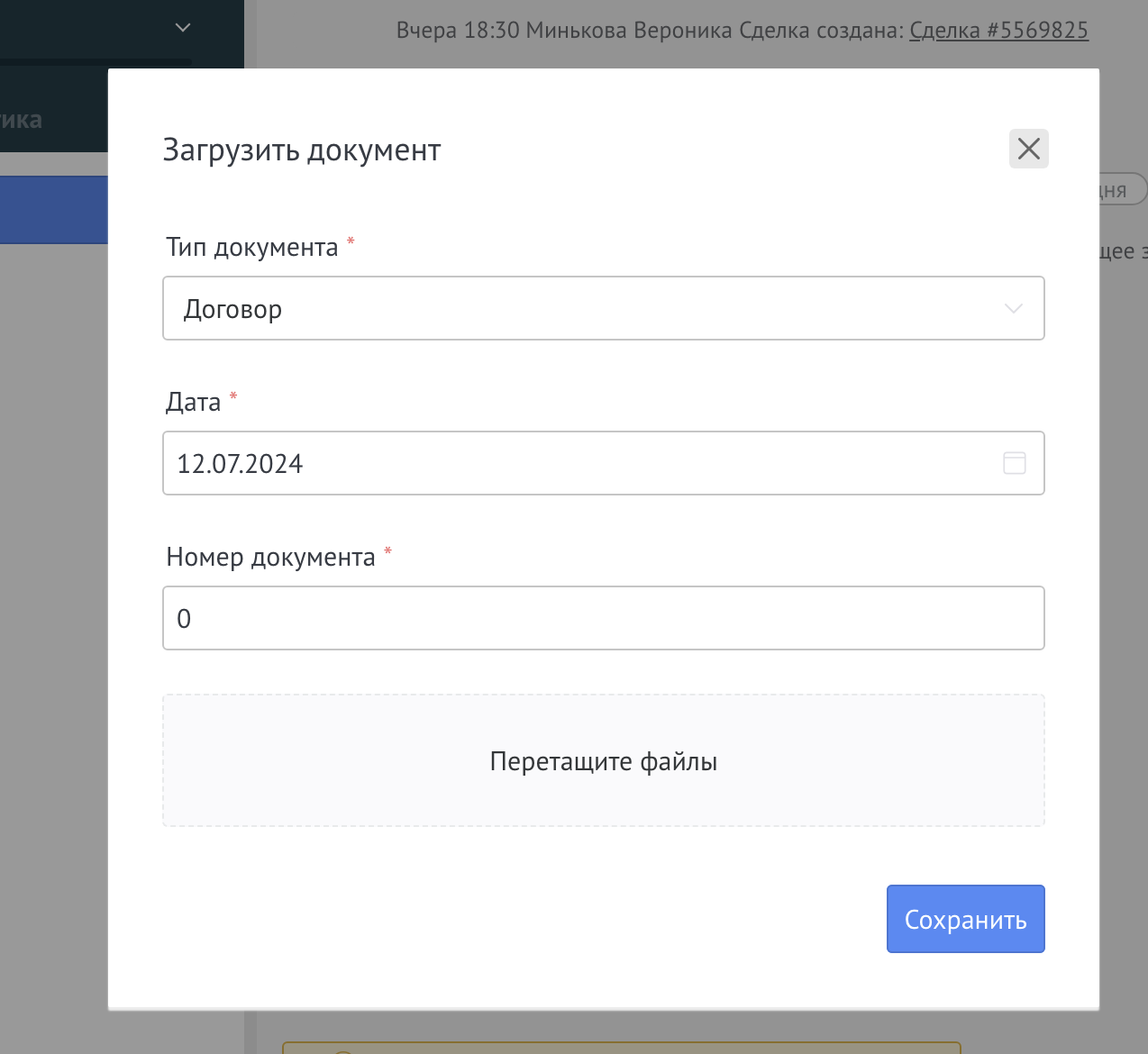Click the X icon to dismiss the upload form

pyautogui.click(x=1028, y=149)
